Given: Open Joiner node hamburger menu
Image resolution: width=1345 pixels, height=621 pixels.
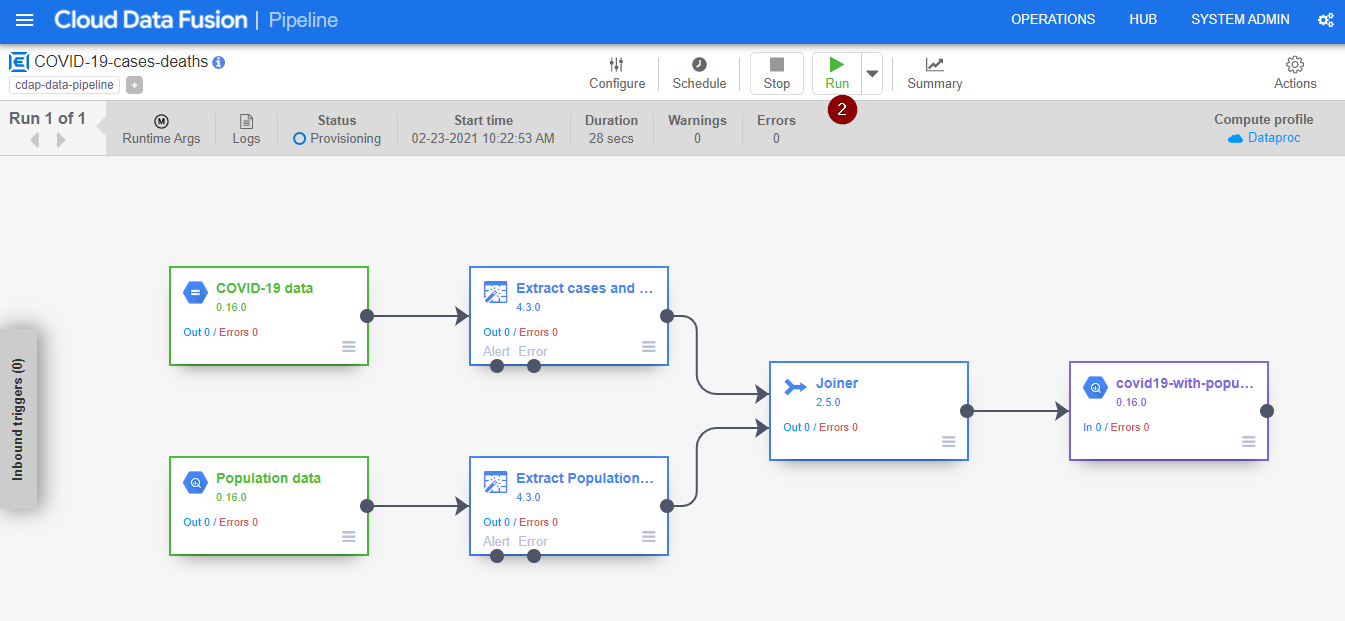Looking at the screenshot, I should tap(949, 441).
